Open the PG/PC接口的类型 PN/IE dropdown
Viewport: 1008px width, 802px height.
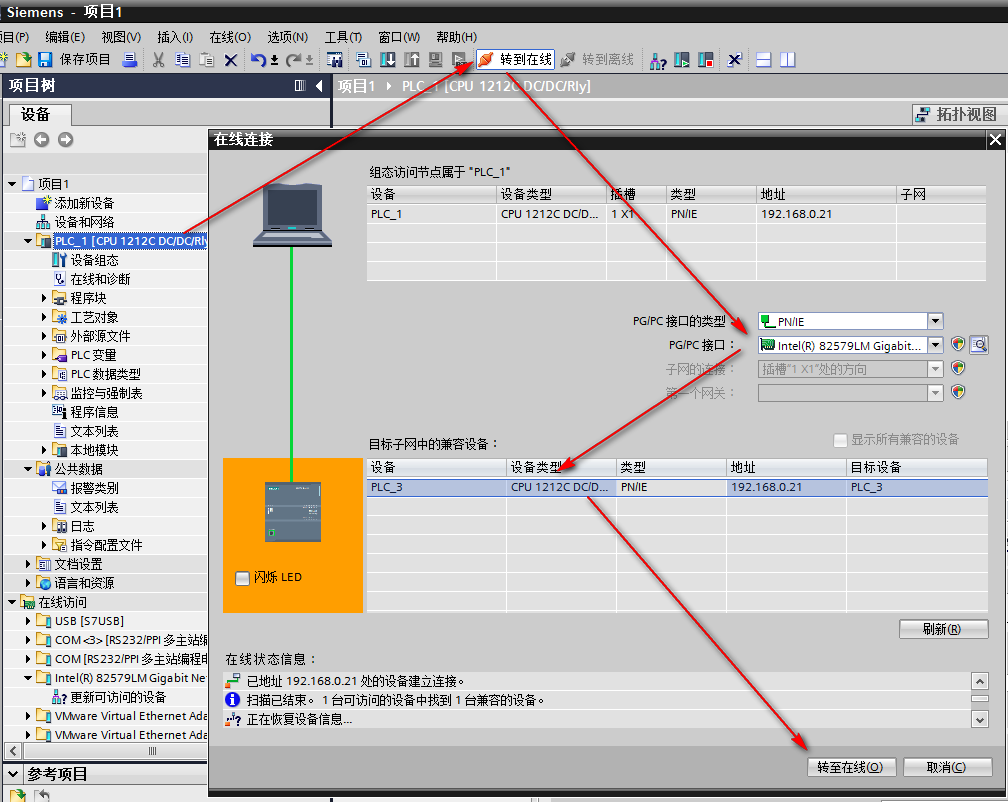[935, 321]
